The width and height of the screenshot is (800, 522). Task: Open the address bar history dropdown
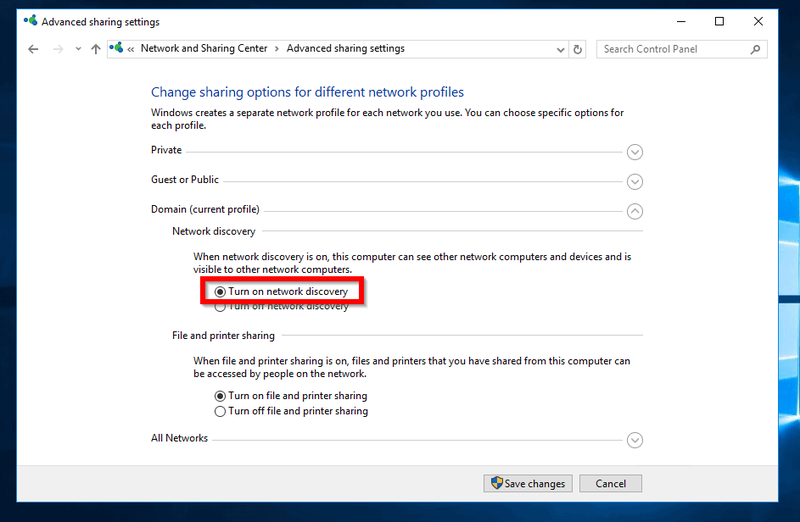(x=560, y=49)
